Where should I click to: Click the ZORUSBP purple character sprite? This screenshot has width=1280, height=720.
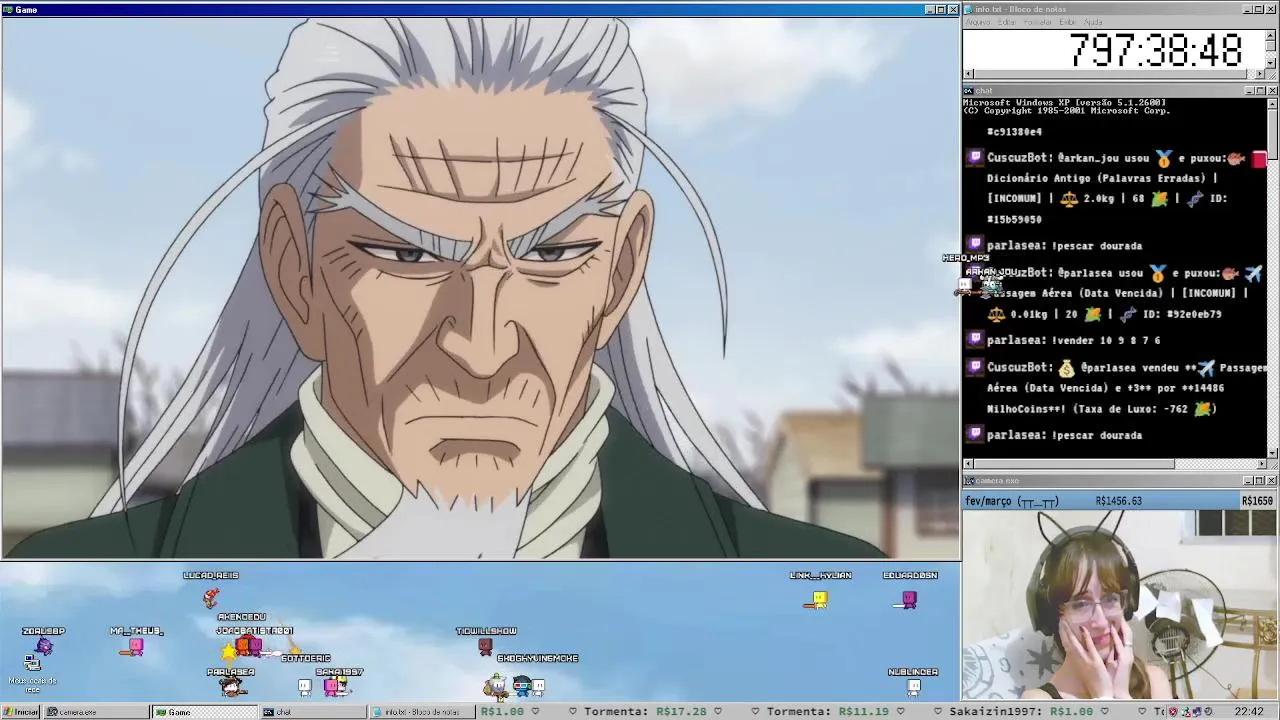(x=43, y=647)
